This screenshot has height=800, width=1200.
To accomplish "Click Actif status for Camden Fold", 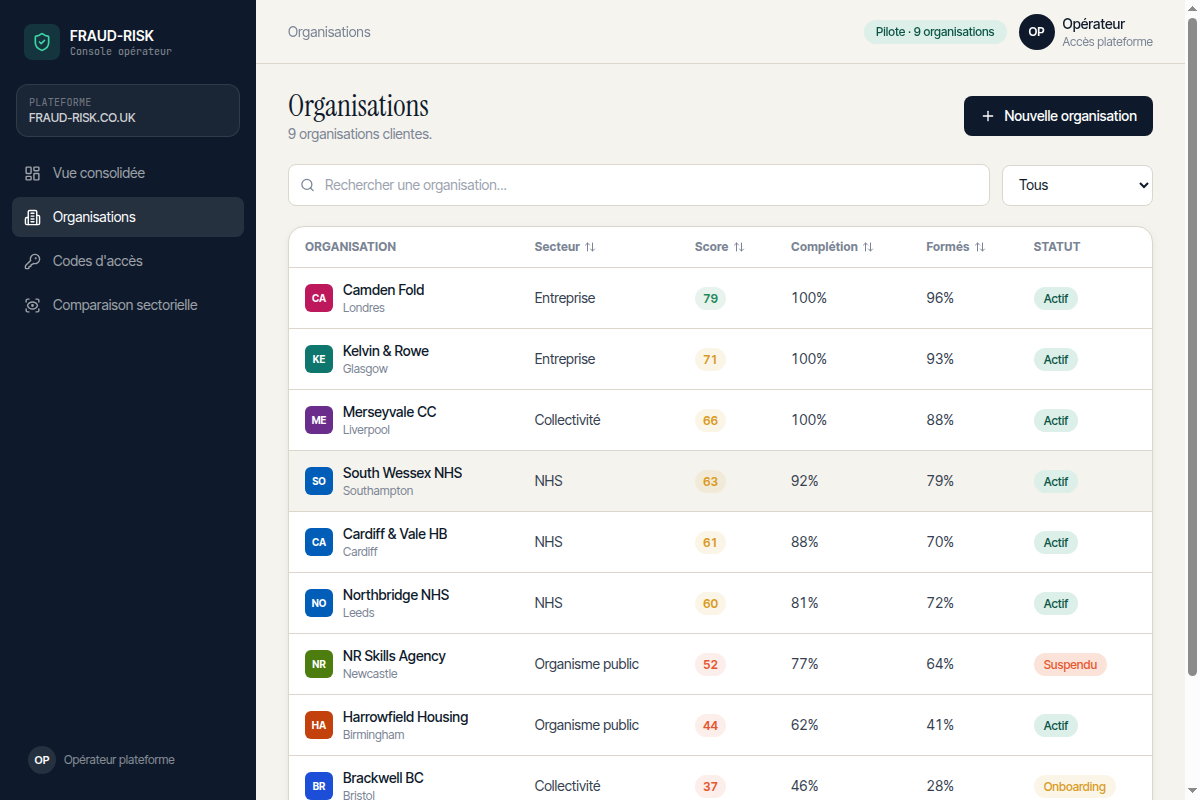I will pos(1056,298).
